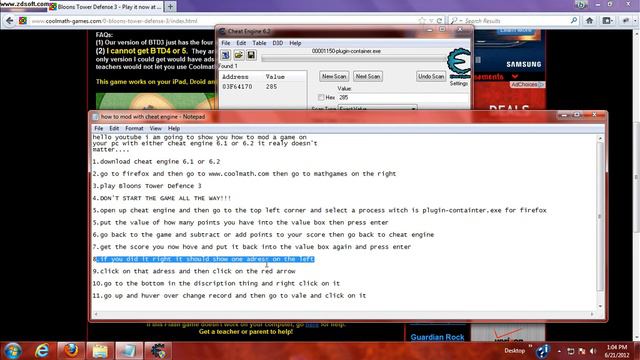Open Notepad Help menu
Screen dimensions: 640x360
coord(174,128)
